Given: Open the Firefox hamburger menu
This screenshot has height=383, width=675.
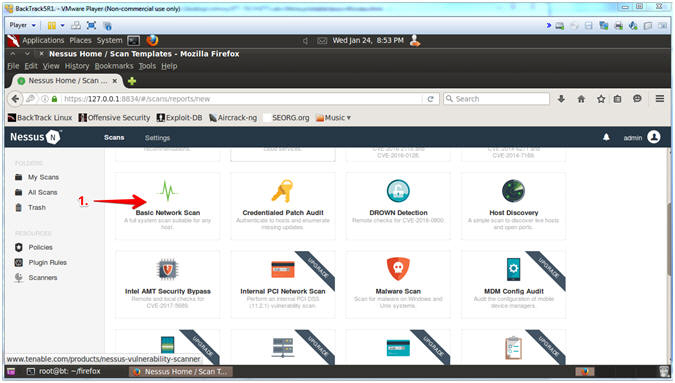Looking at the screenshot, I should (x=660, y=99).
